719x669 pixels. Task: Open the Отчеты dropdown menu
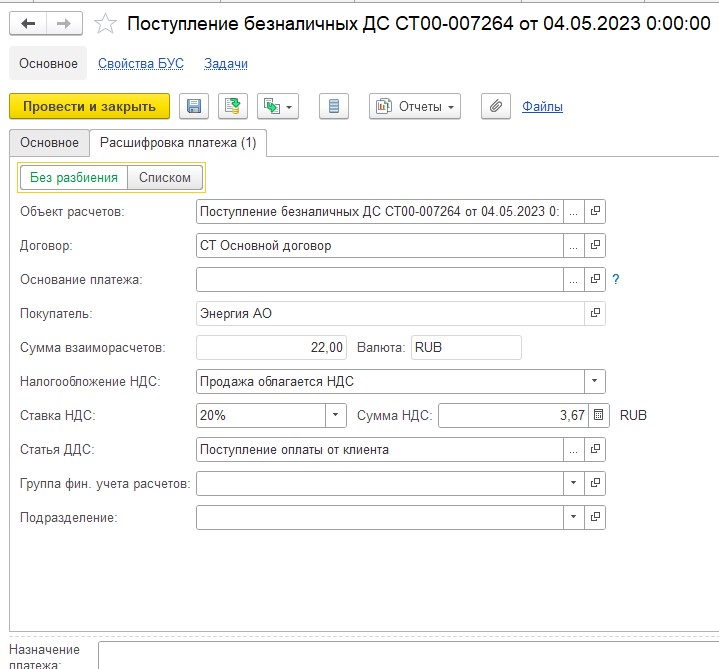[x=415, y=106]
